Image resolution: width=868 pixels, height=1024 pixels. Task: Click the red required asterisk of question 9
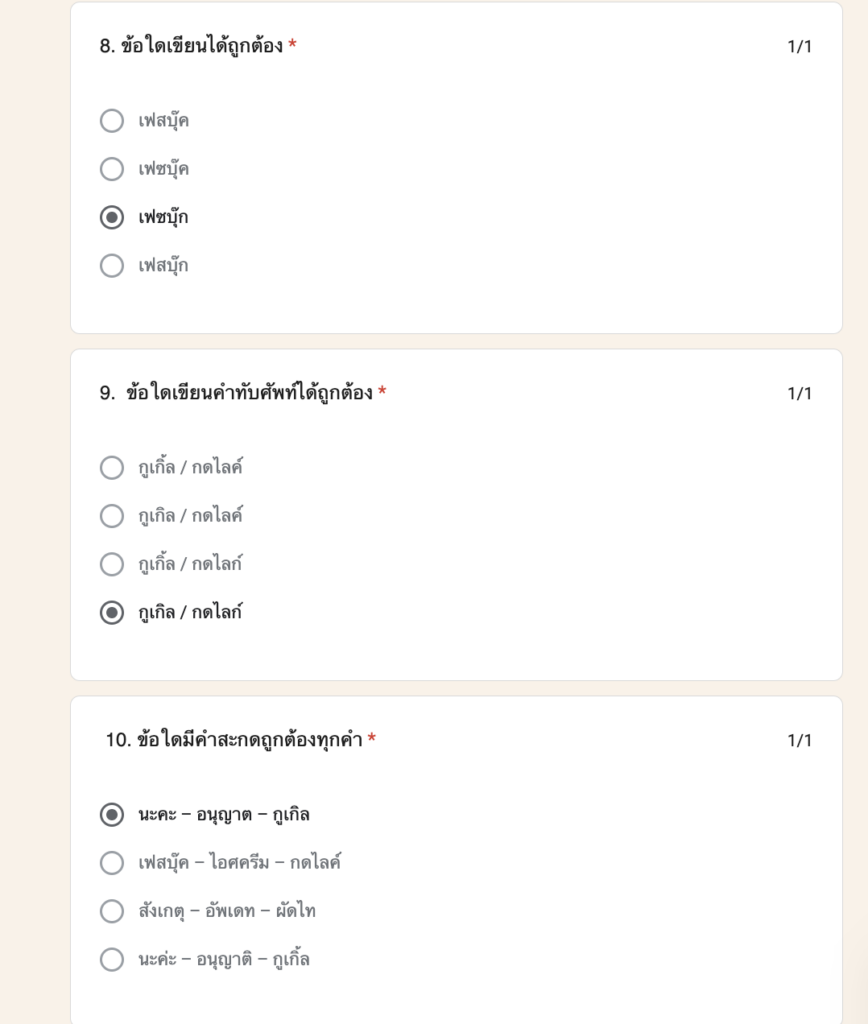click(x=382, y=391)
